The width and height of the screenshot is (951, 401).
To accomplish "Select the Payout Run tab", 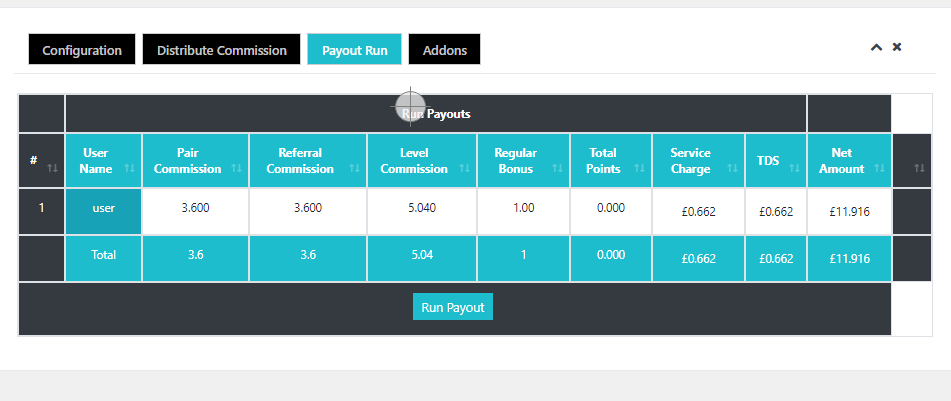I will pos(354,50).
